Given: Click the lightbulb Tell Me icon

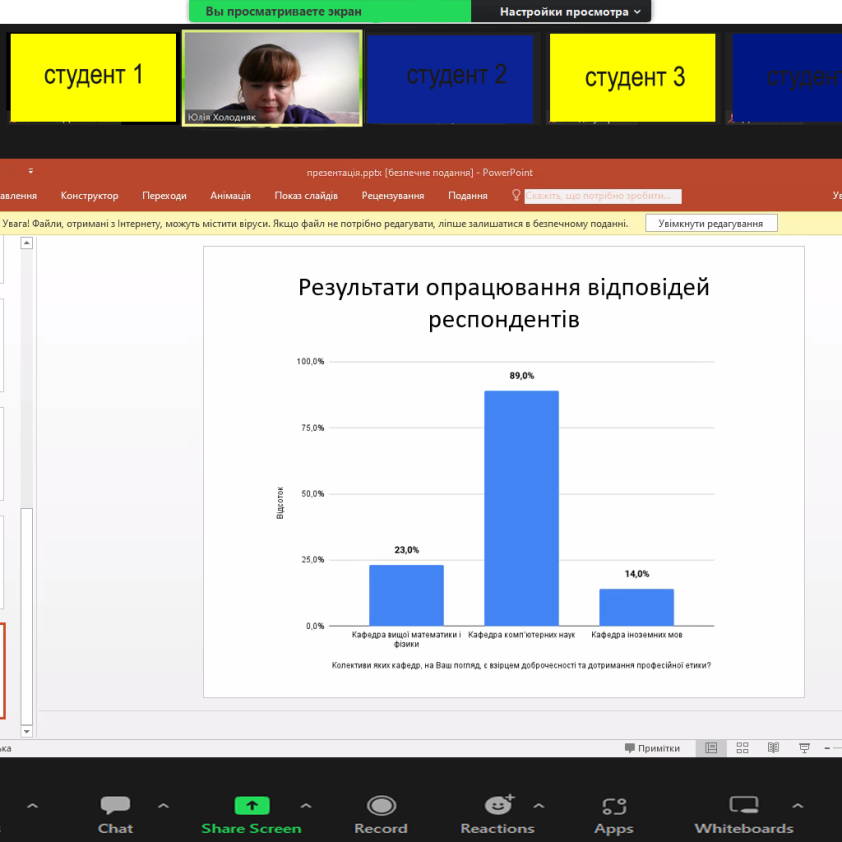Looking at the screenshot, I should click(x=516, y=195).
